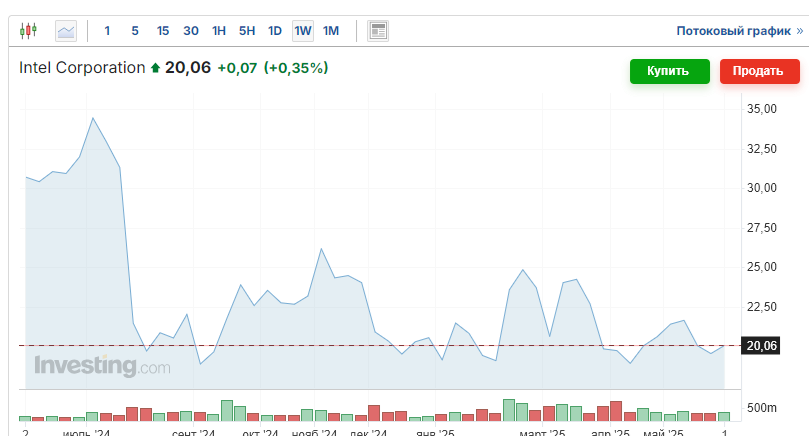This screenshot has height=436, width=809.
Task: Click the 35,00 axis label
Action: point(762,109)
